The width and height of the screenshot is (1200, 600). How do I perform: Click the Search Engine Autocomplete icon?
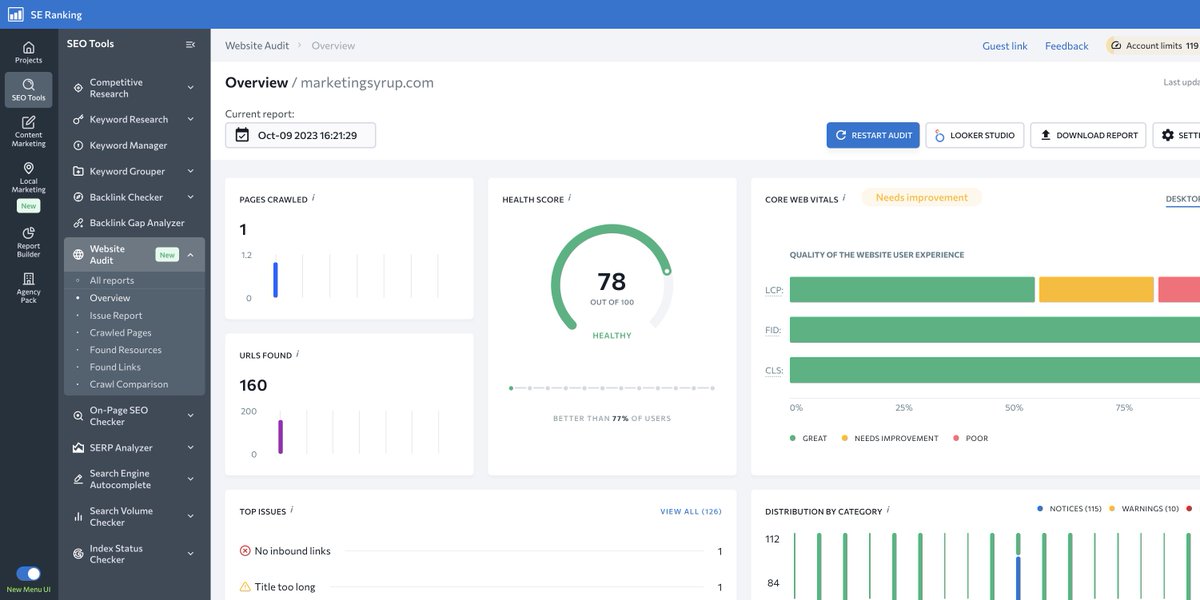tap(78, 479)
